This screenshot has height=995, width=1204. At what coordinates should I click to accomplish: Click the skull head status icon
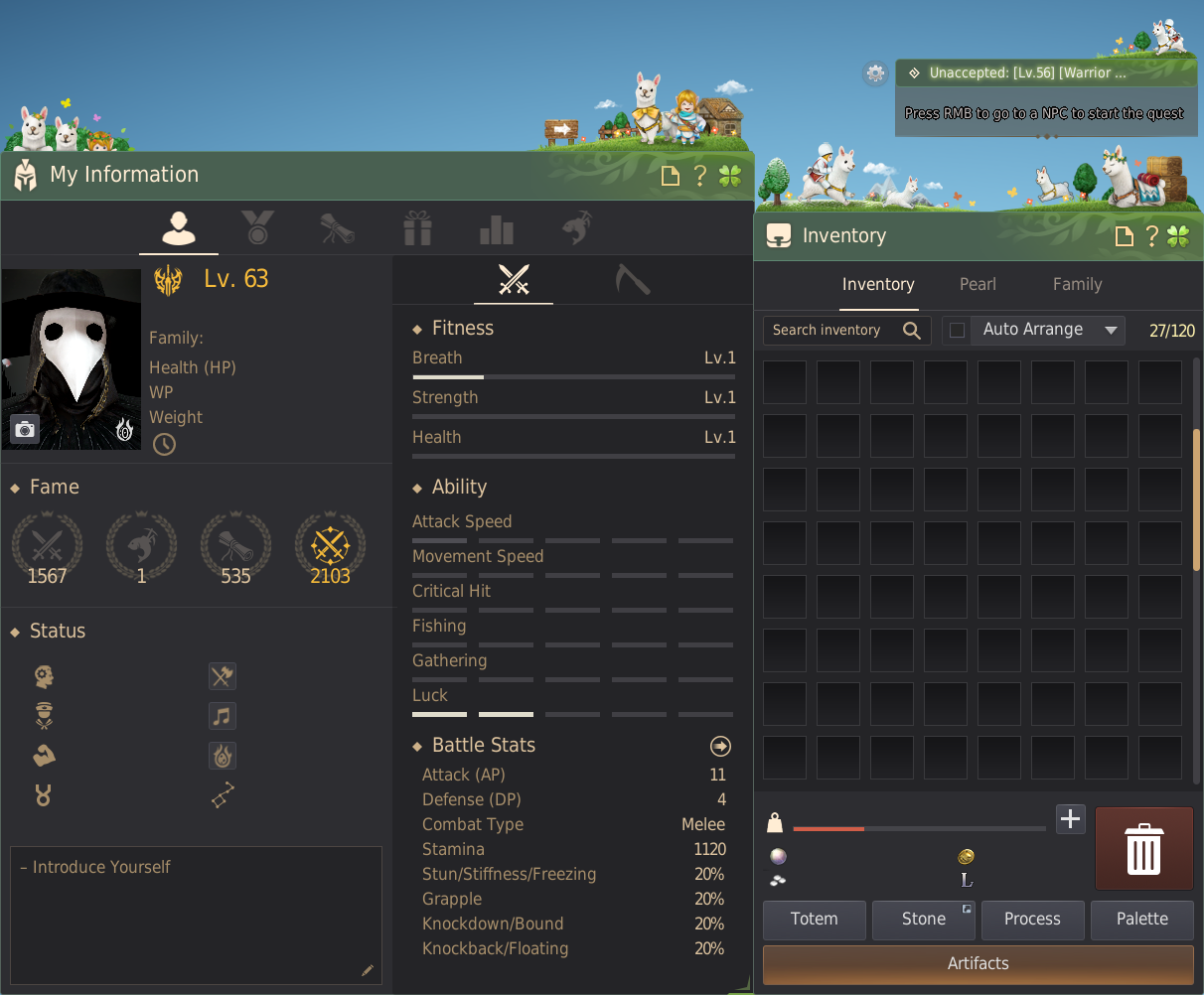[x=44, y=676]
